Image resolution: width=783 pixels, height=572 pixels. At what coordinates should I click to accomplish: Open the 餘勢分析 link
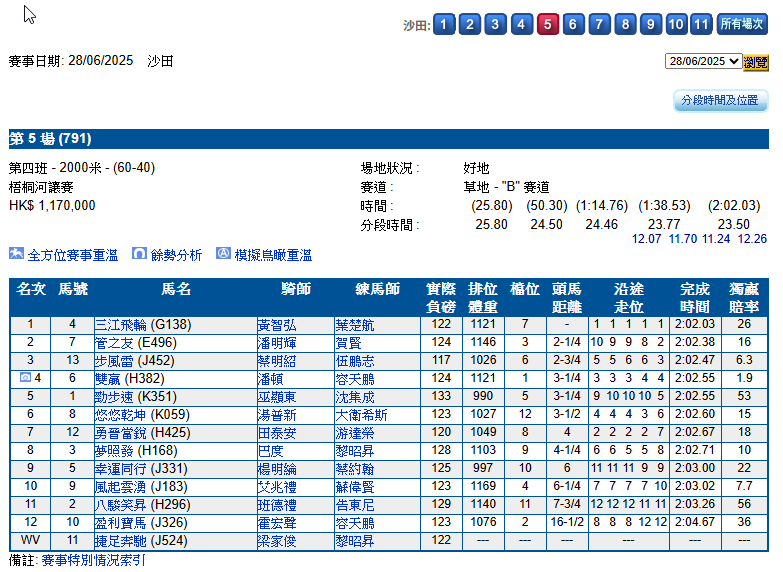pos(176,255)
